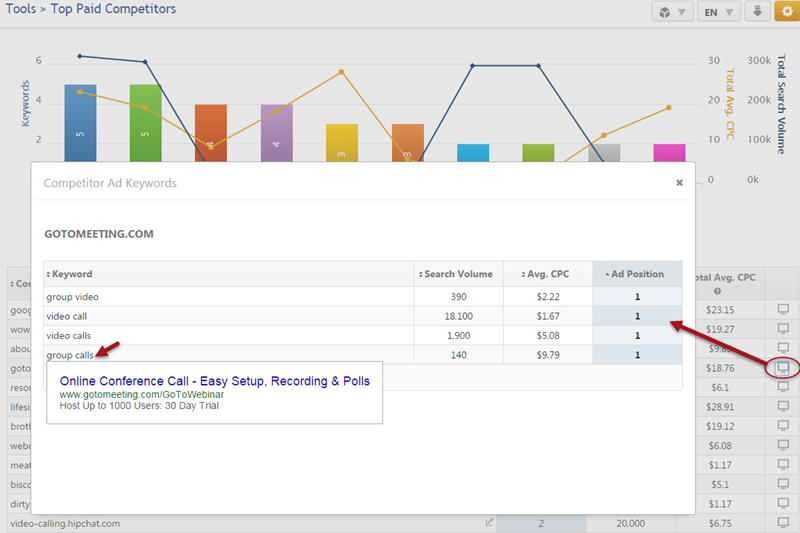This screenshot has width=800, height=533.
Task: Click the monitor icon in the $6.75 row
Action: [783, 522]
